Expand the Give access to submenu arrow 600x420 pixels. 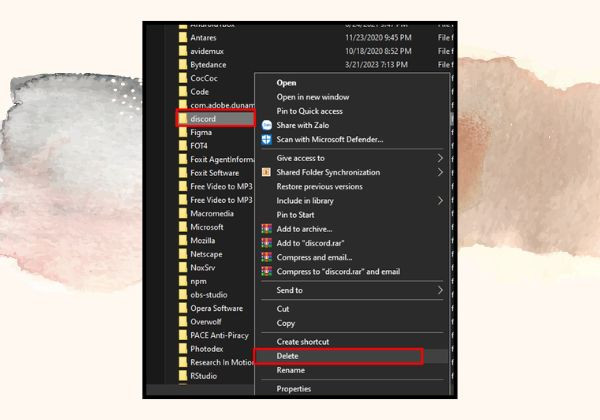440,158
